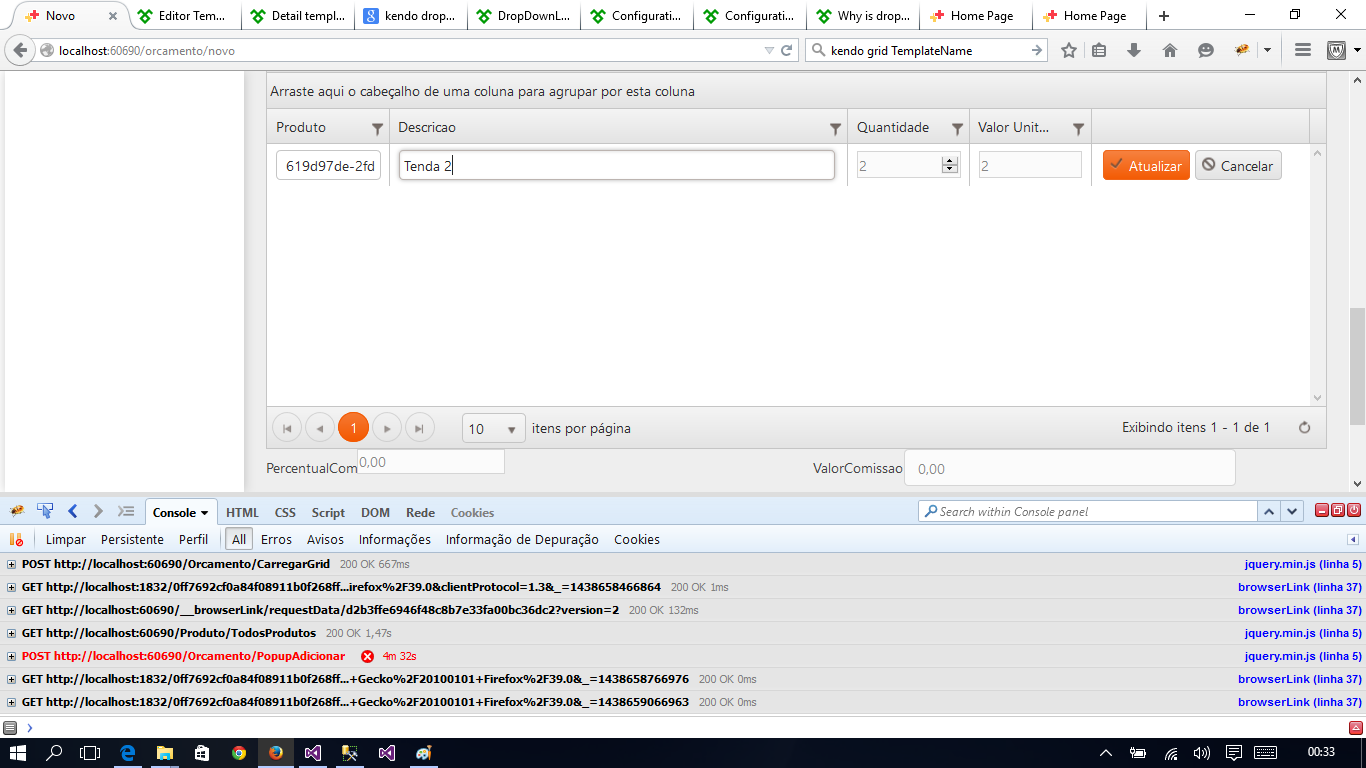Filter console by Avisos
The image size is (1366, 768).
[x=325, y=539]
